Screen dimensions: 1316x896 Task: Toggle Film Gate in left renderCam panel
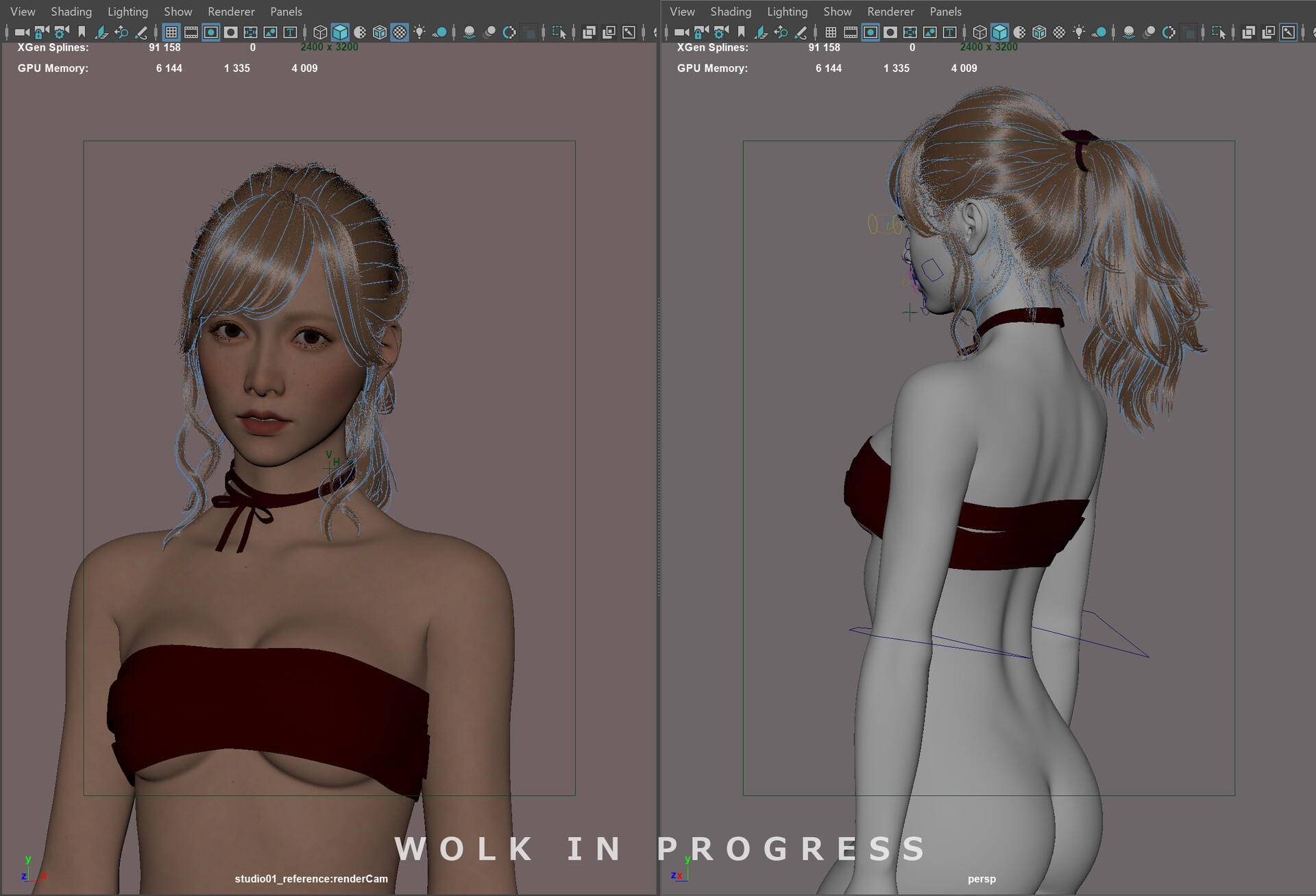(x=191, y=32)
